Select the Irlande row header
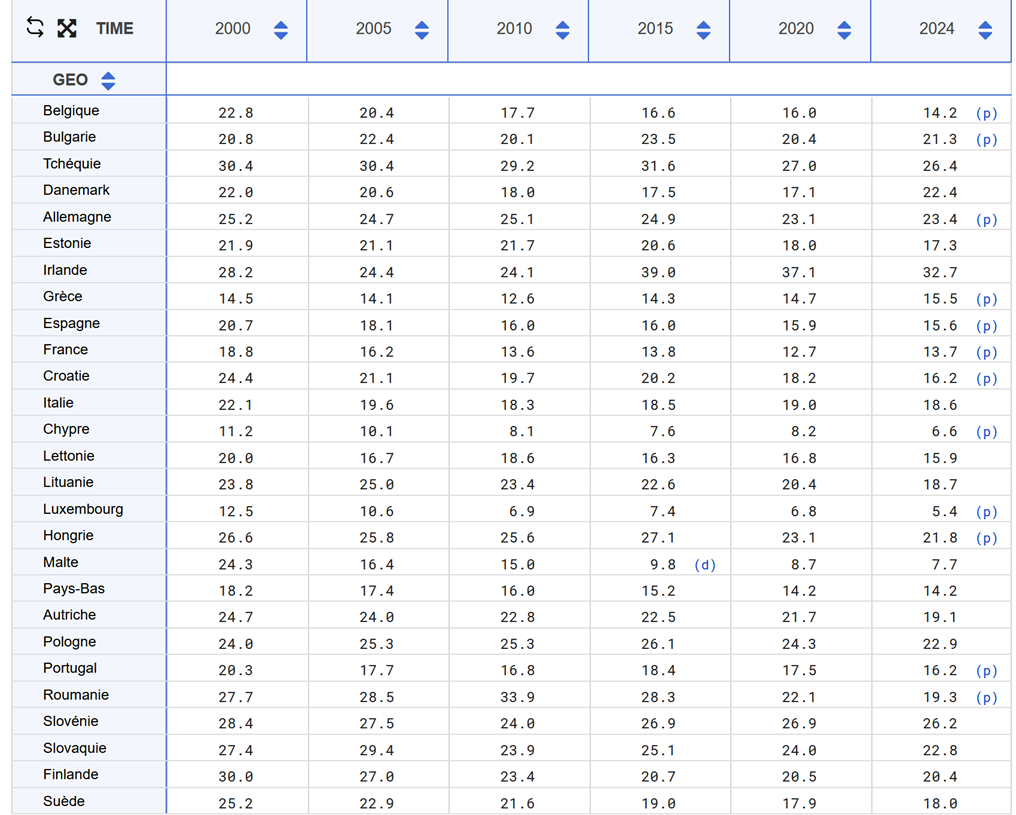This screenshot has width=1016, height=815. [x=65, y=270]
